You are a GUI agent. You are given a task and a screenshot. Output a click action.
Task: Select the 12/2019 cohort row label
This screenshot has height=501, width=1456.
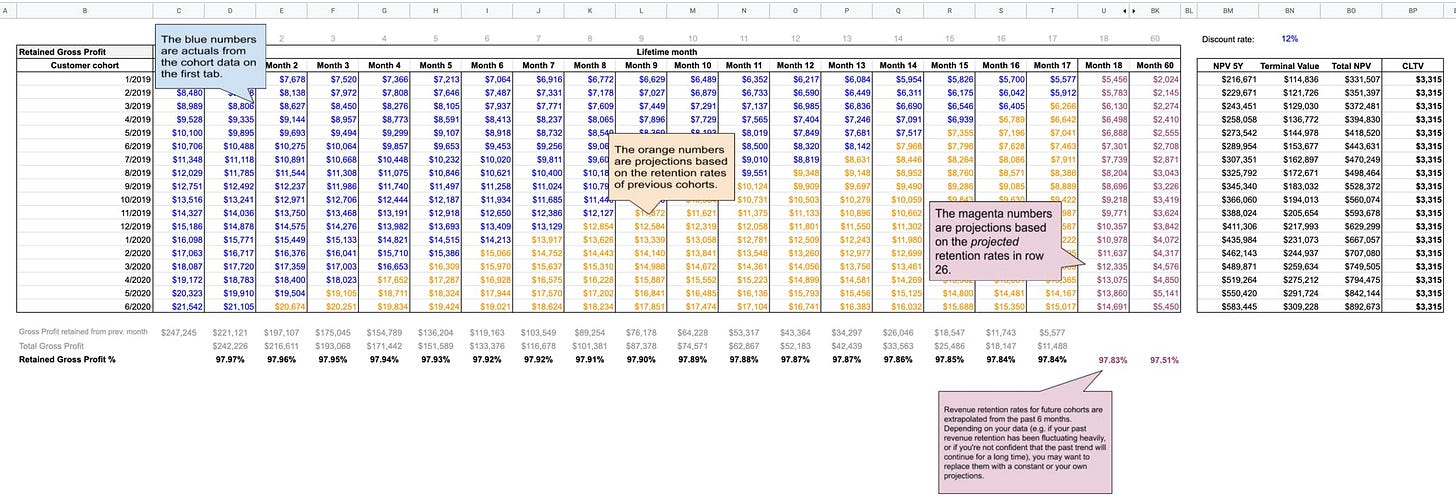[x=135, y=226]
